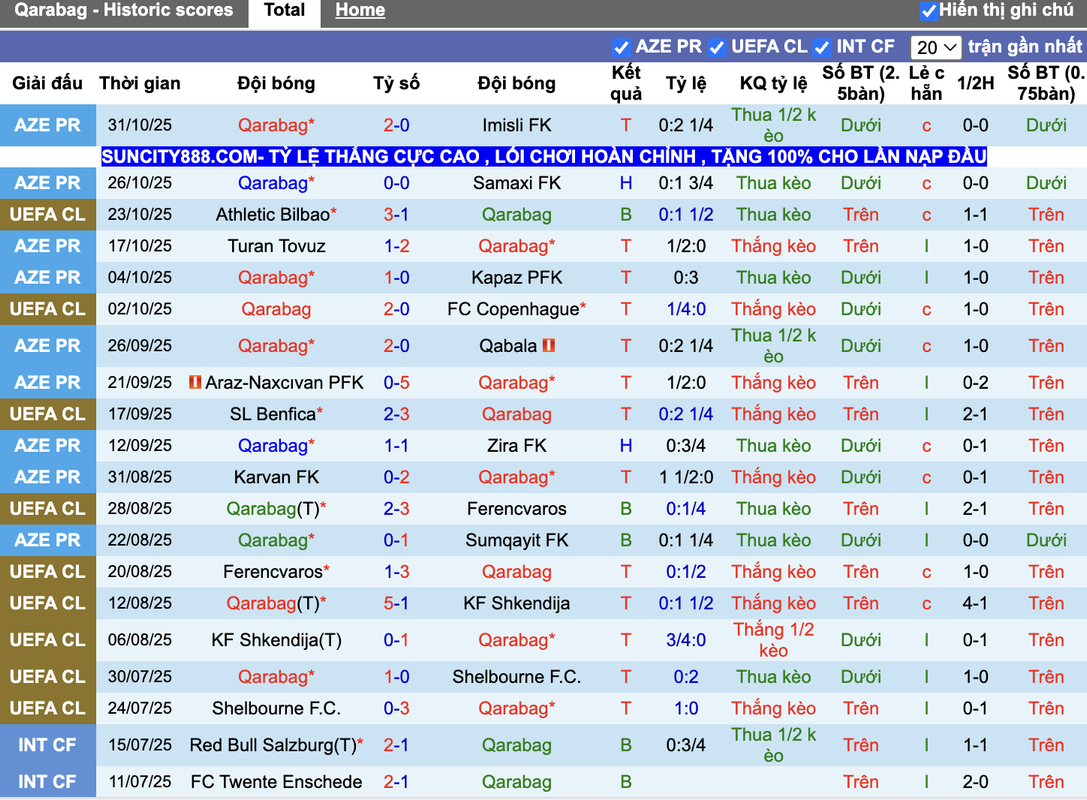Click handicap 0:1 1/2 in Athletic Bilbao row
Viewport: 1087px width, 800px height.
tap(686, 214)
